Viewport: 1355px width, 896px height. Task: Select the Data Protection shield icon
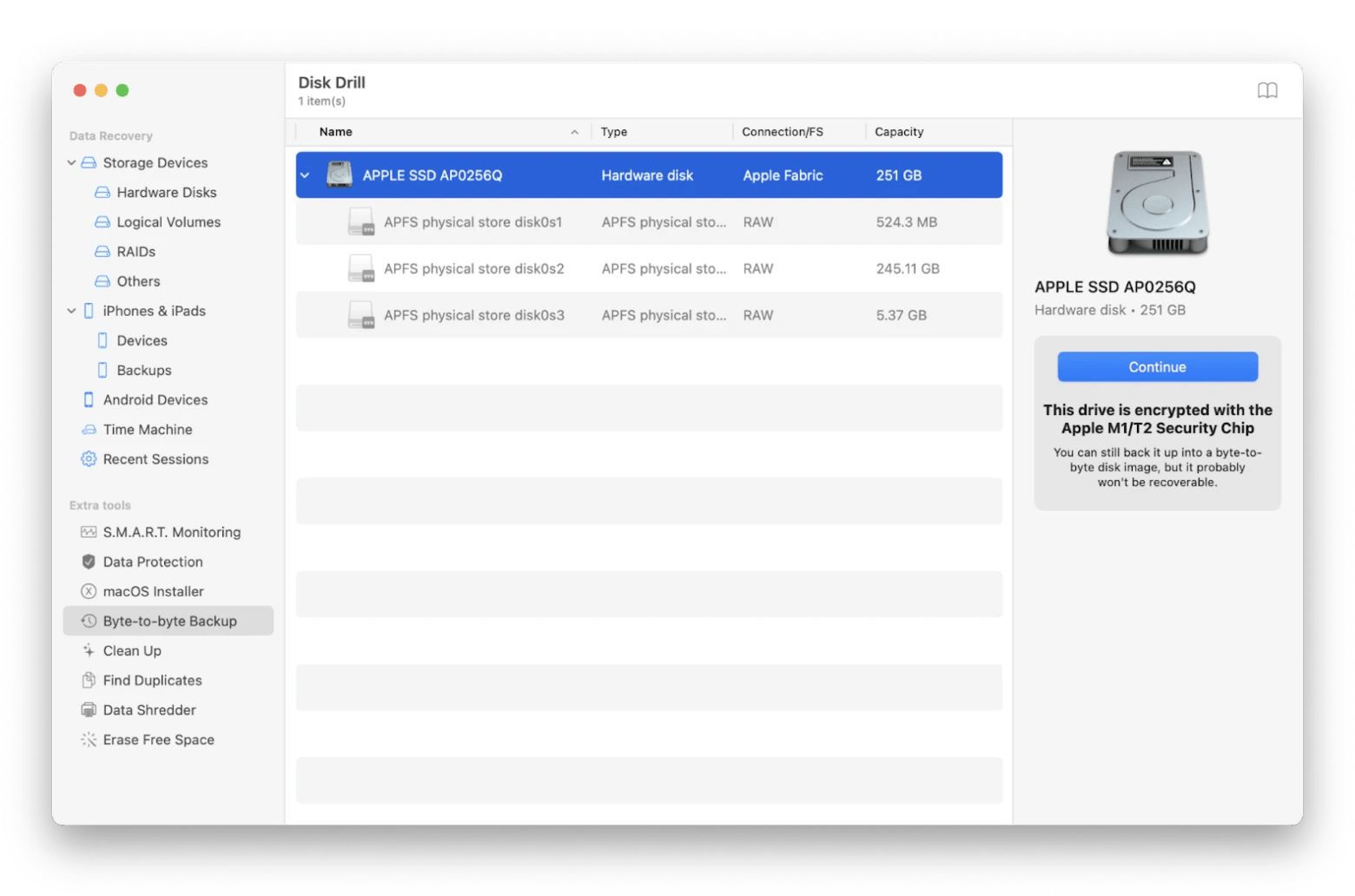click(88, 561)
